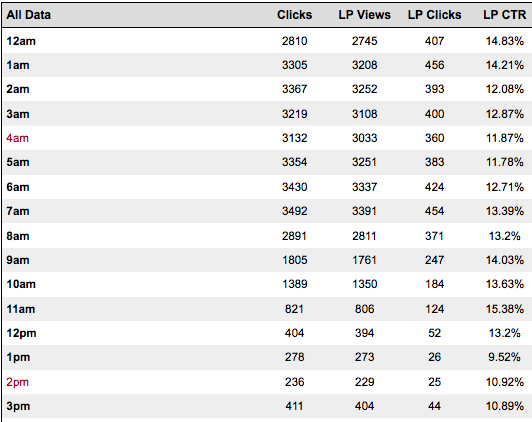This screenshot has width=532, height=422.
Task: Select the 11am row label
Action: pyautogui.click(x=21, y=309)
